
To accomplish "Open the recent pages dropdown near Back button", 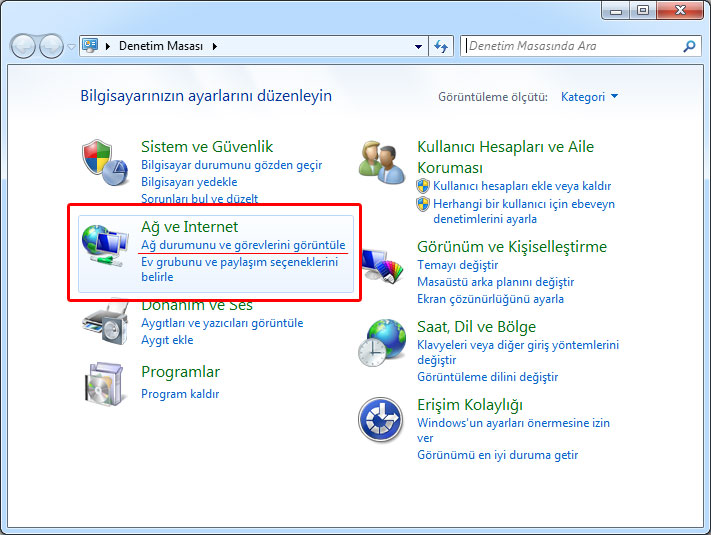I will coord(70,46).
